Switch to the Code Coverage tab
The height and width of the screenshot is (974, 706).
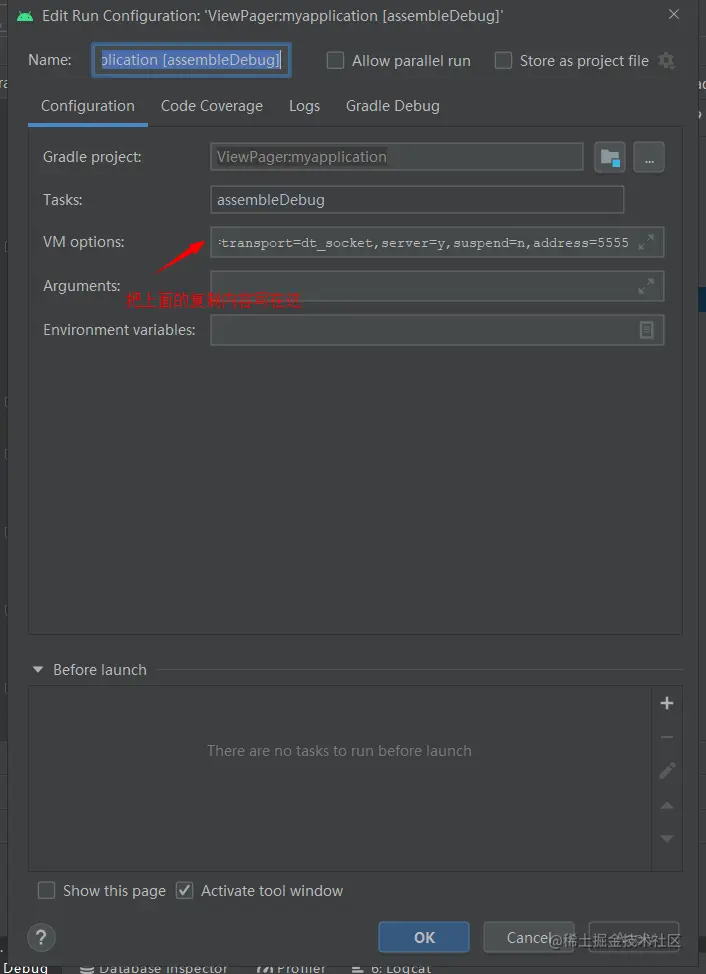[212, 106]
